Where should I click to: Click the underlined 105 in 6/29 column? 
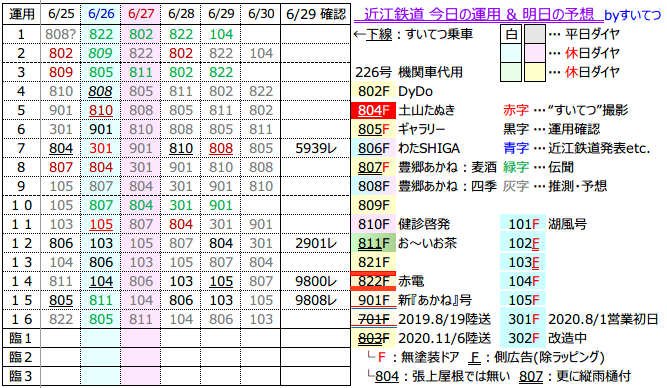pyautogui.click(x=221, y=281)
